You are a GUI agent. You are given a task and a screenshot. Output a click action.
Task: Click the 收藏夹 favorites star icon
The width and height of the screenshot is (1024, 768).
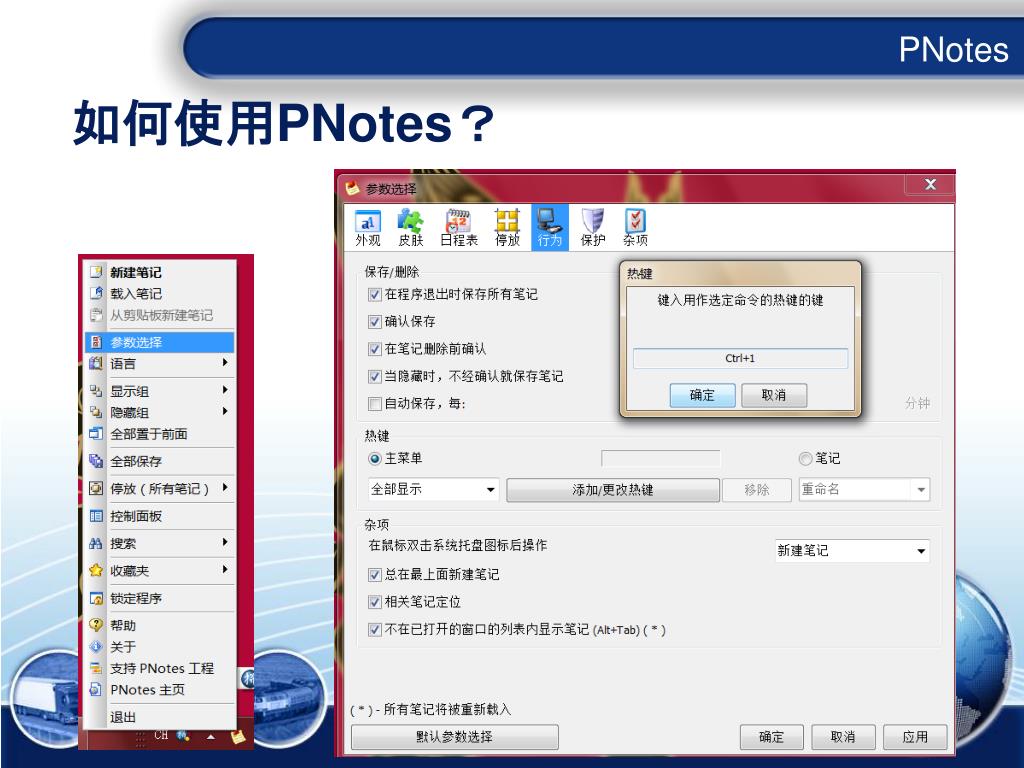pyautogui.click(x=96, y=570)
